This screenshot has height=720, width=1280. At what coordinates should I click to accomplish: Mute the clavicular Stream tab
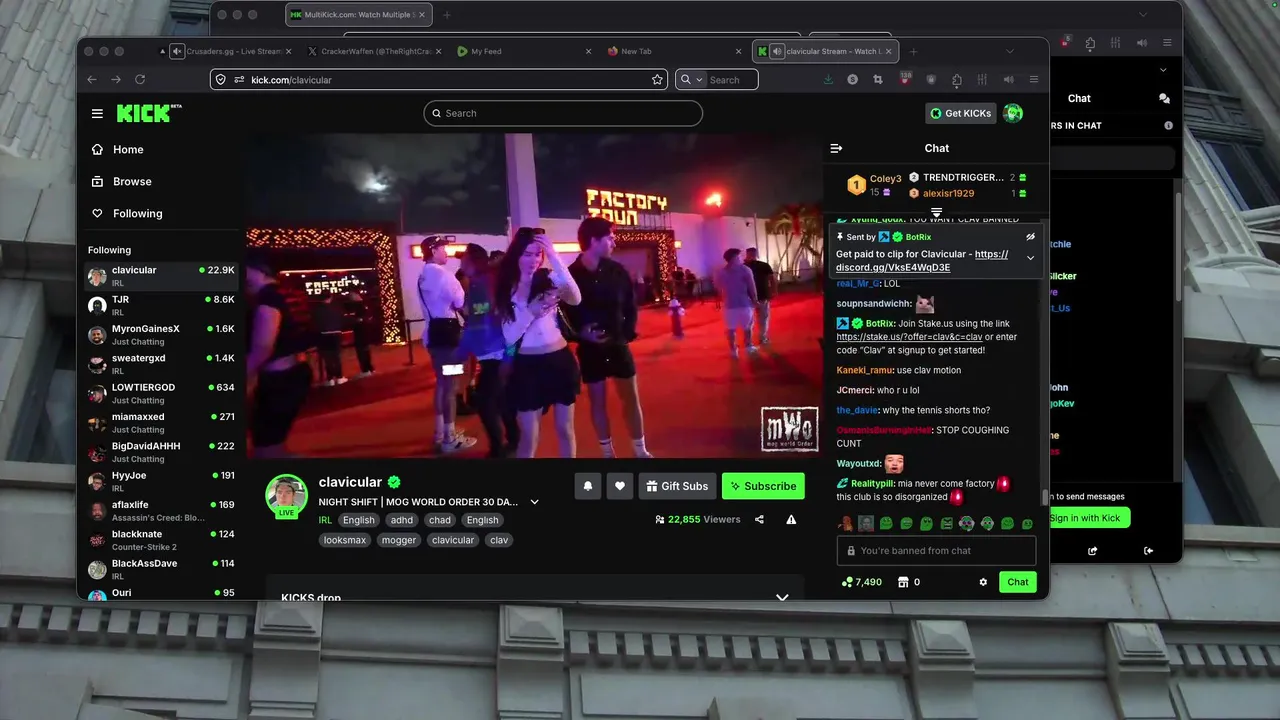776,51
